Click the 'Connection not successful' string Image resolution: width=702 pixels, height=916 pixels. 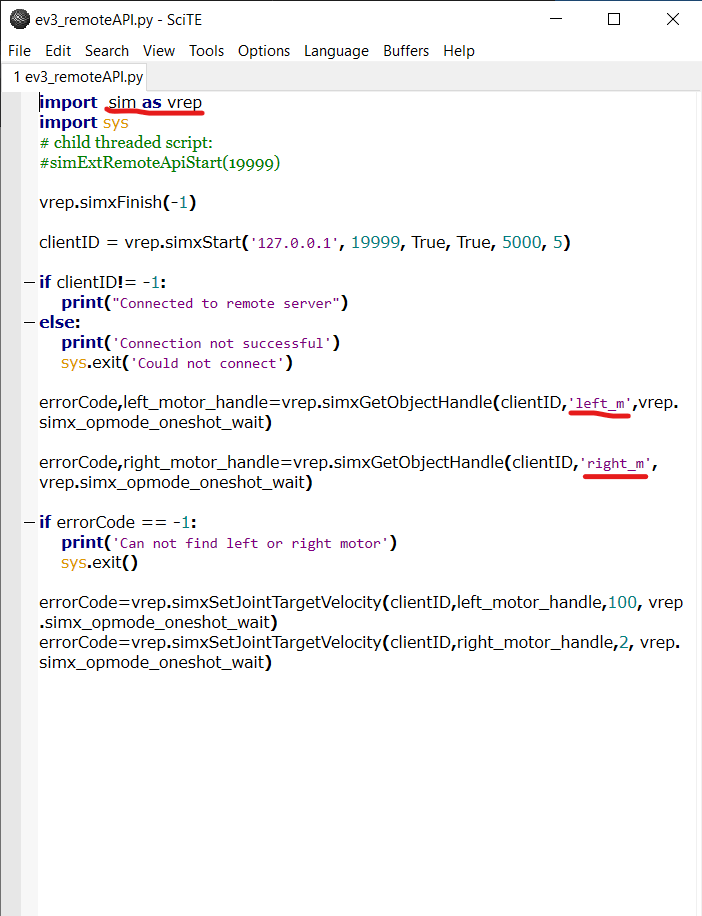tap(221, 343)
